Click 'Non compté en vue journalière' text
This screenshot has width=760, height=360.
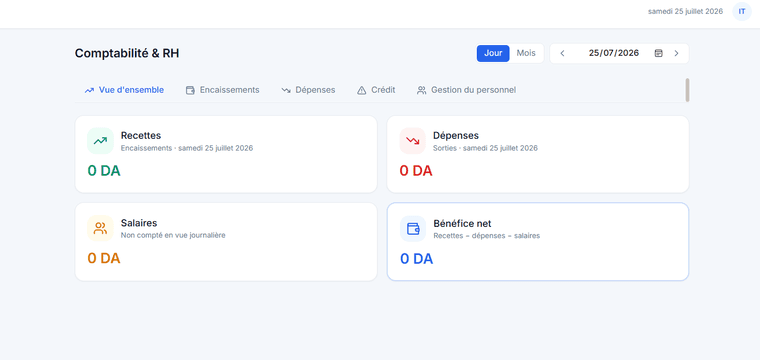pyautogui.click(x=173, y=235)
